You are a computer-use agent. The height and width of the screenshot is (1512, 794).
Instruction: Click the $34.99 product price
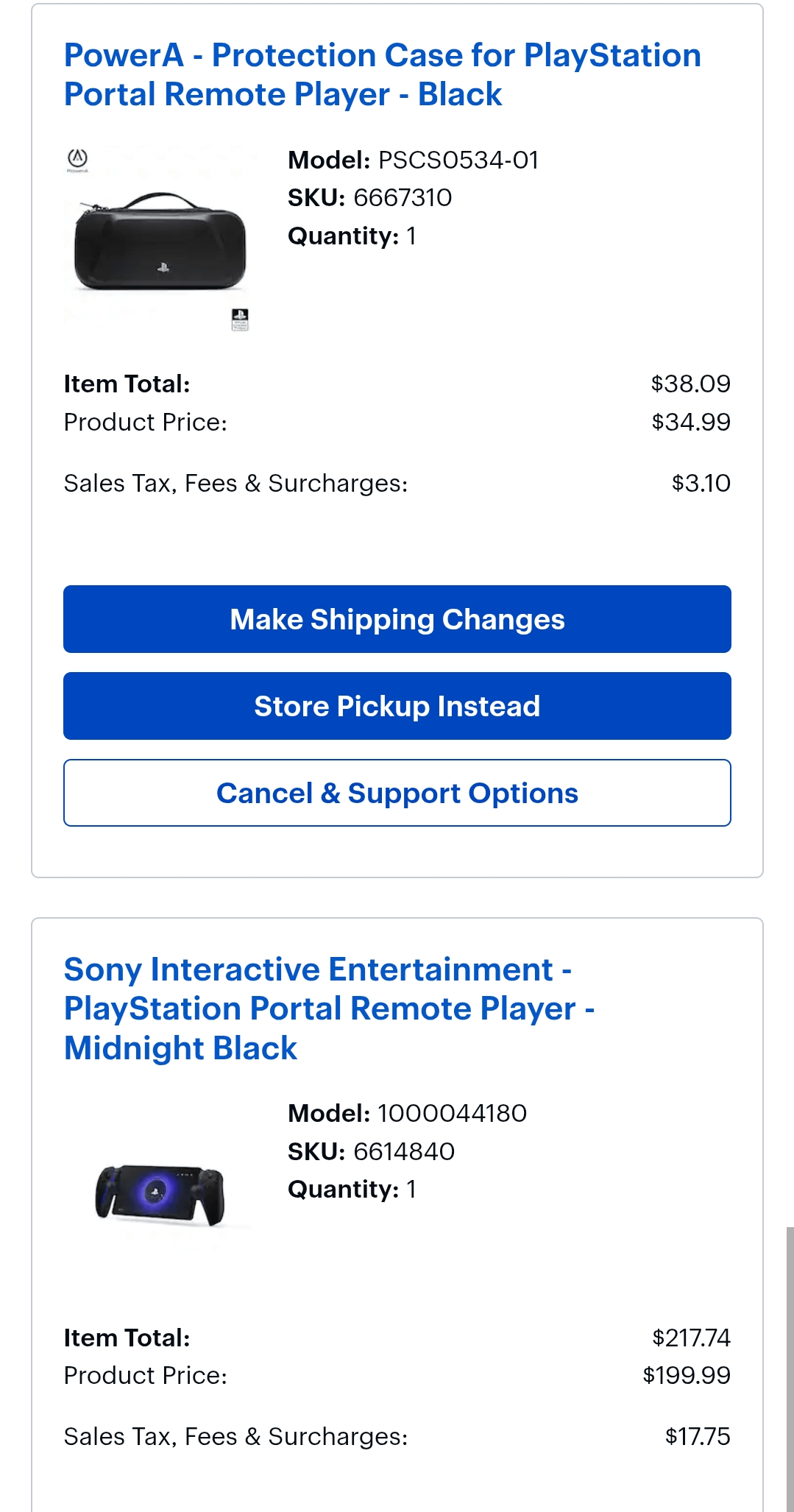coord(690,422)
